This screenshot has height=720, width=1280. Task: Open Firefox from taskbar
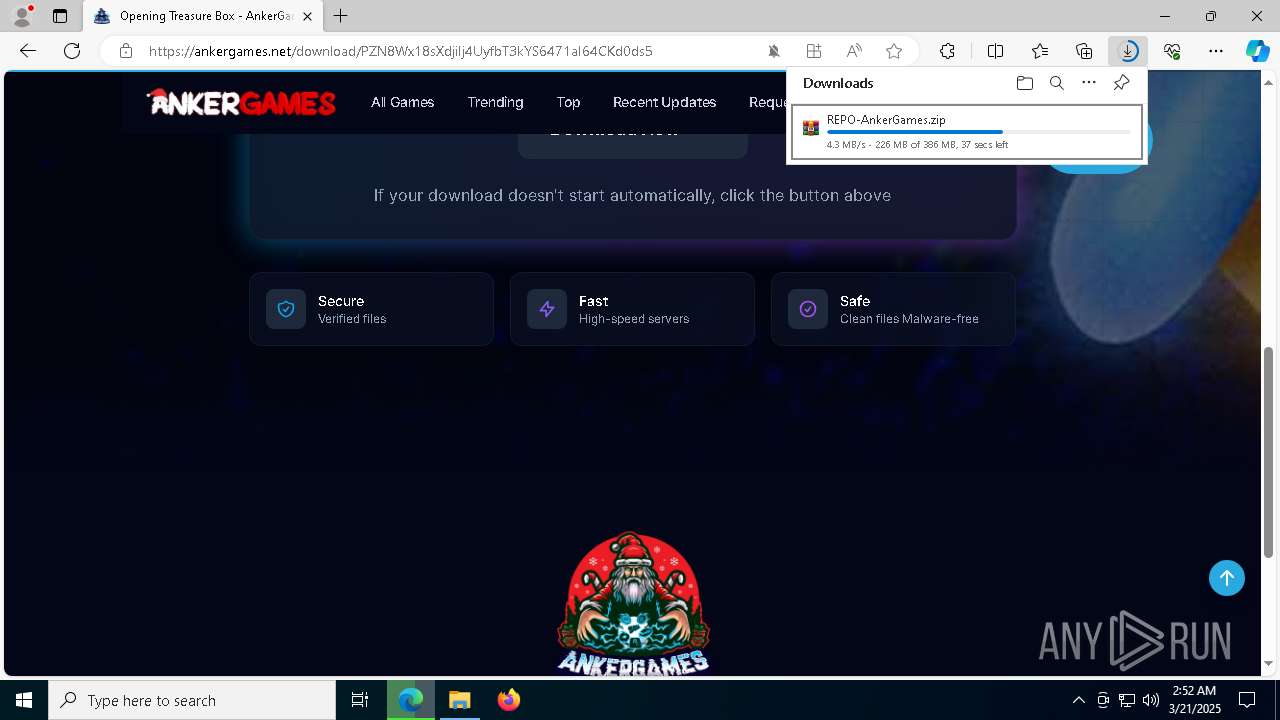pos(509,700)
